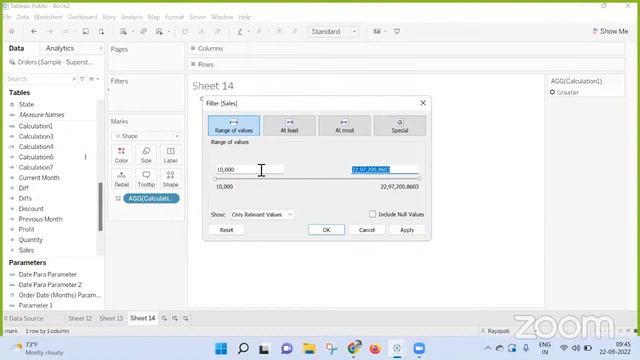Click the New Worksheet tab icon
The image size is (640, 360).
pyautogui.click(x=164, y=318)
